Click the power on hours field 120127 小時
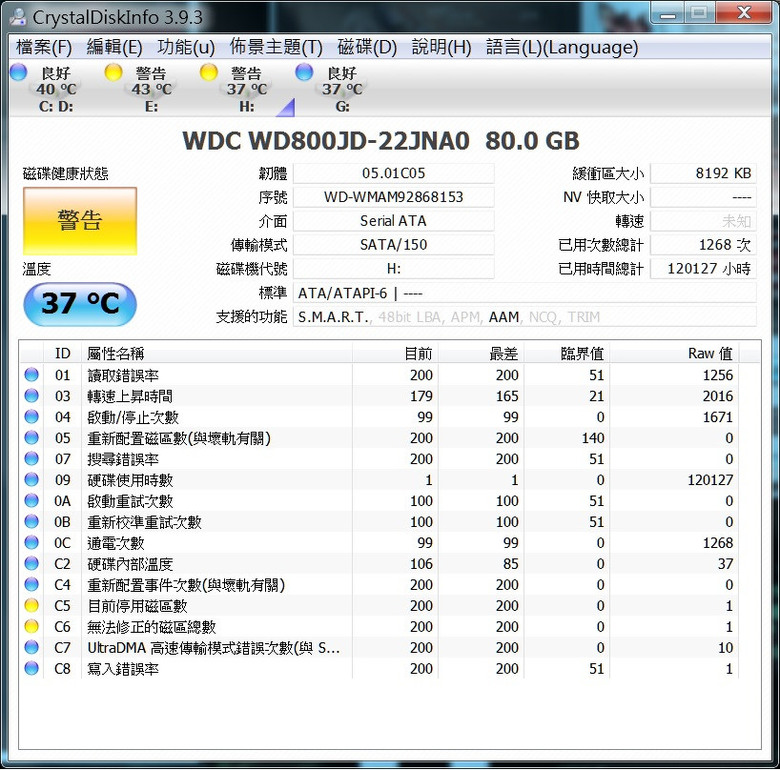Viewport: 780px width, 770px height. coord(703,269)
